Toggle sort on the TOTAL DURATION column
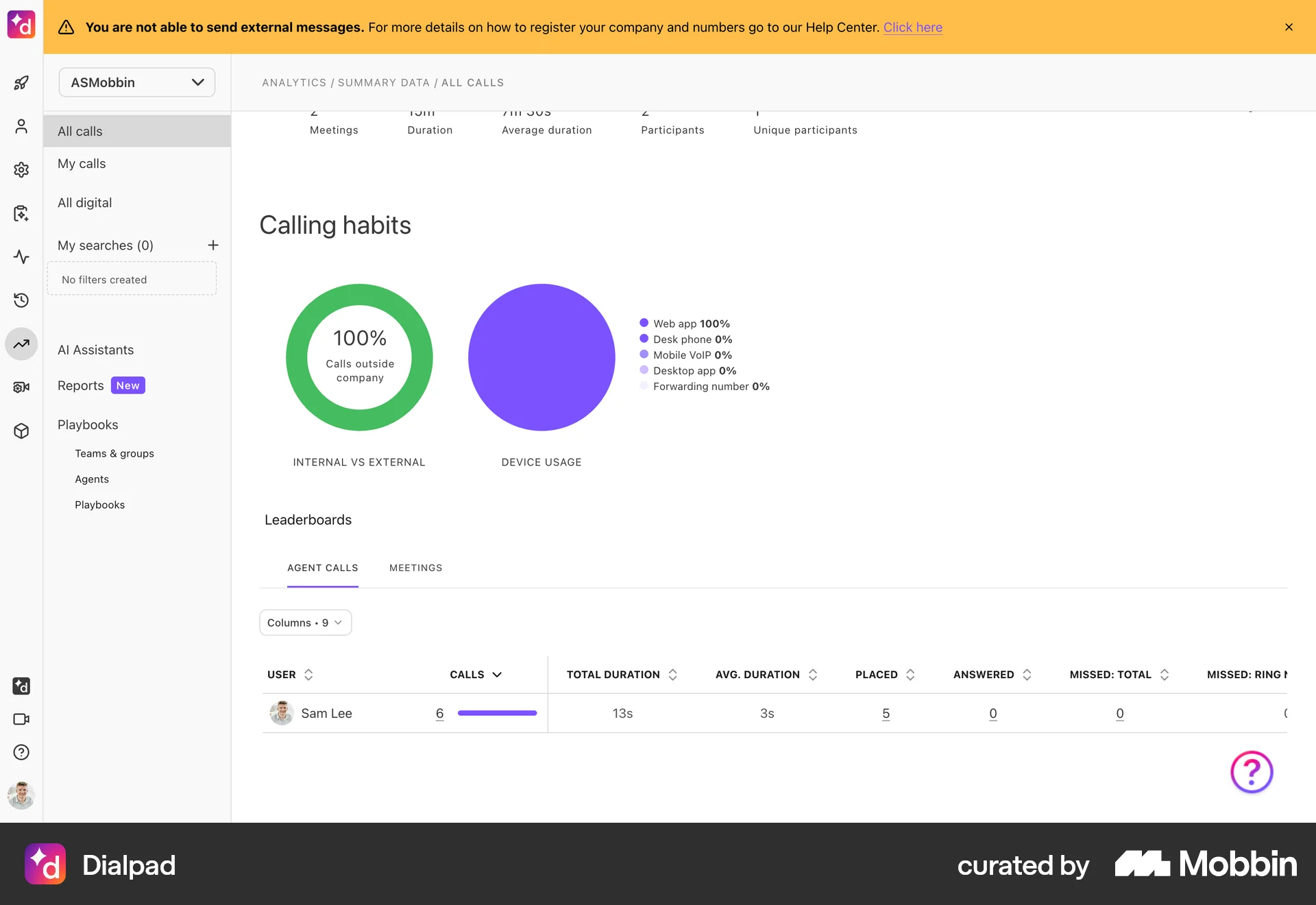This screenshot has width=1316, height=905. click(672, 675)
